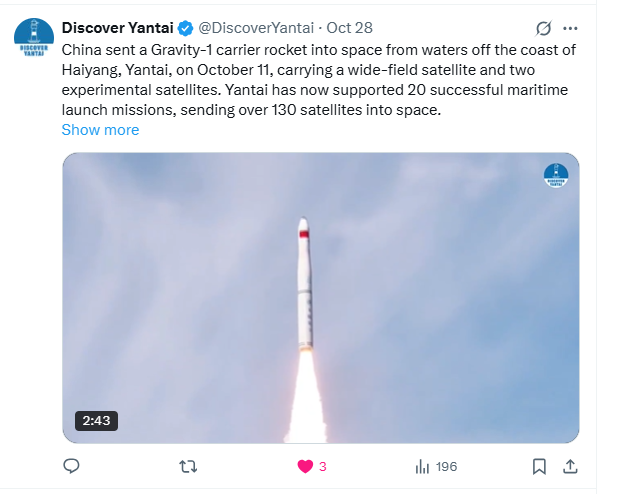
Task: Open the three-dot more options menu
Action: click(x=571, y=27)
